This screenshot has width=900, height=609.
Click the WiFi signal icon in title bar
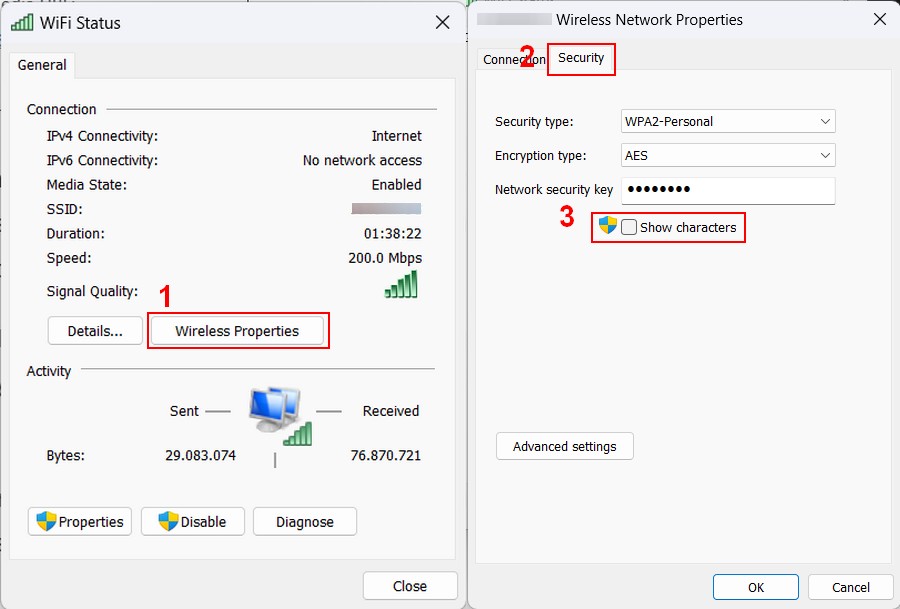21,22
